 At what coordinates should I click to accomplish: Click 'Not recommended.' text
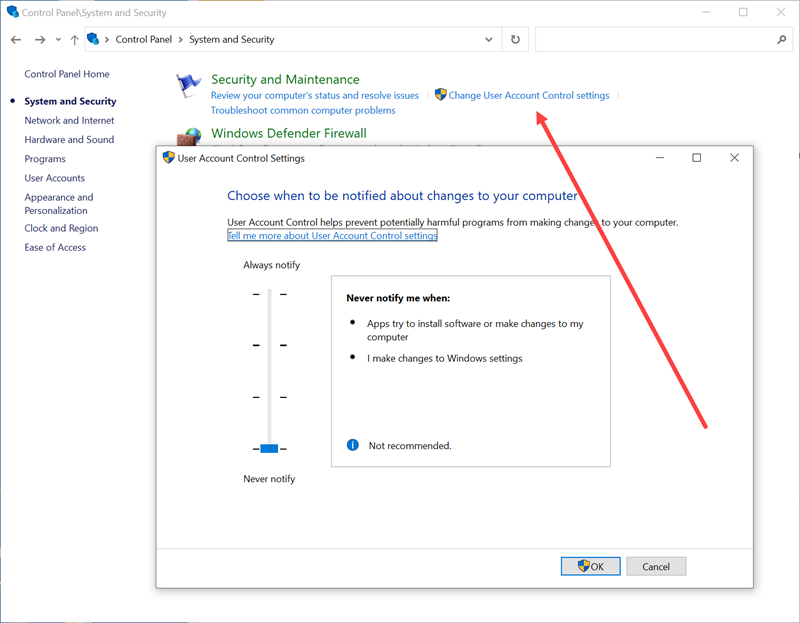click(410, 445)
